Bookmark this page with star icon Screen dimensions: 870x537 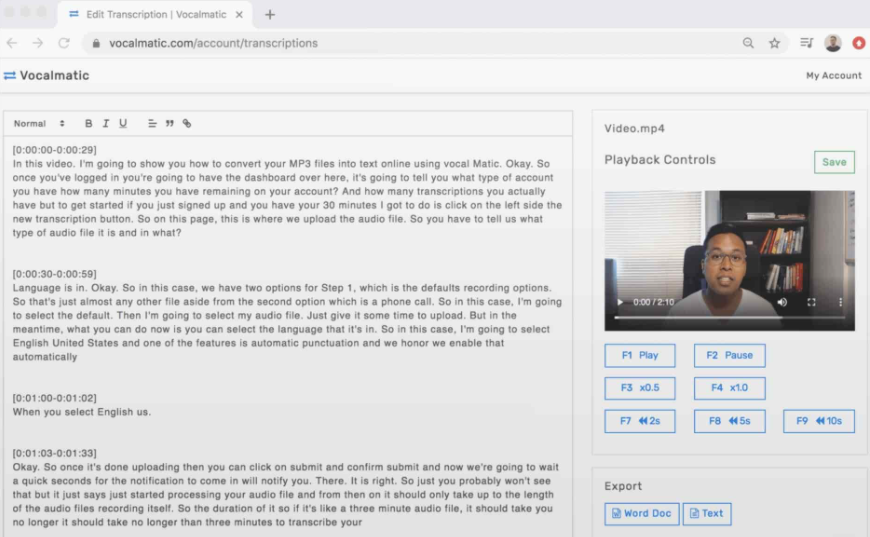774,43
